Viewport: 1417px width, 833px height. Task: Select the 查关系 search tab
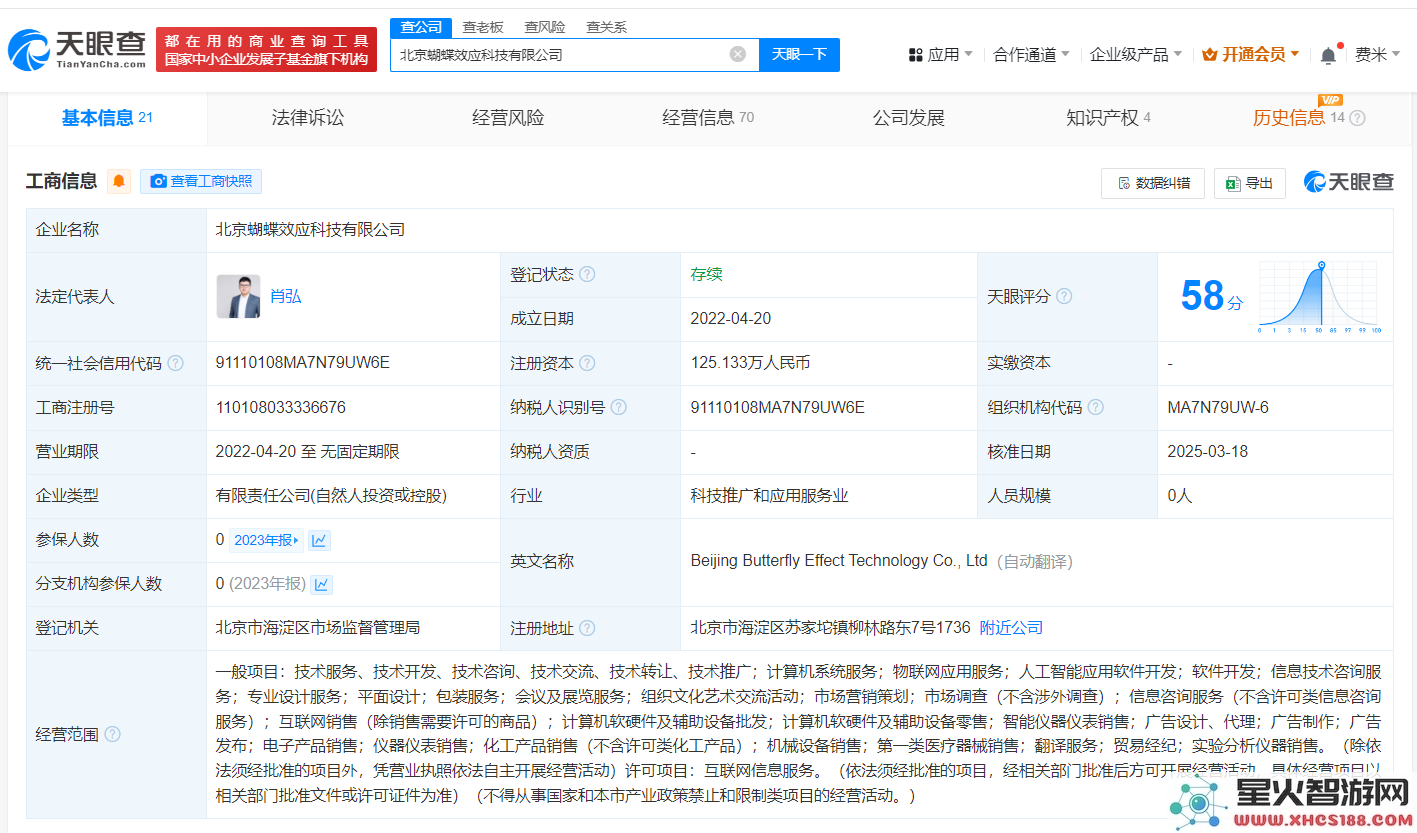606,27
